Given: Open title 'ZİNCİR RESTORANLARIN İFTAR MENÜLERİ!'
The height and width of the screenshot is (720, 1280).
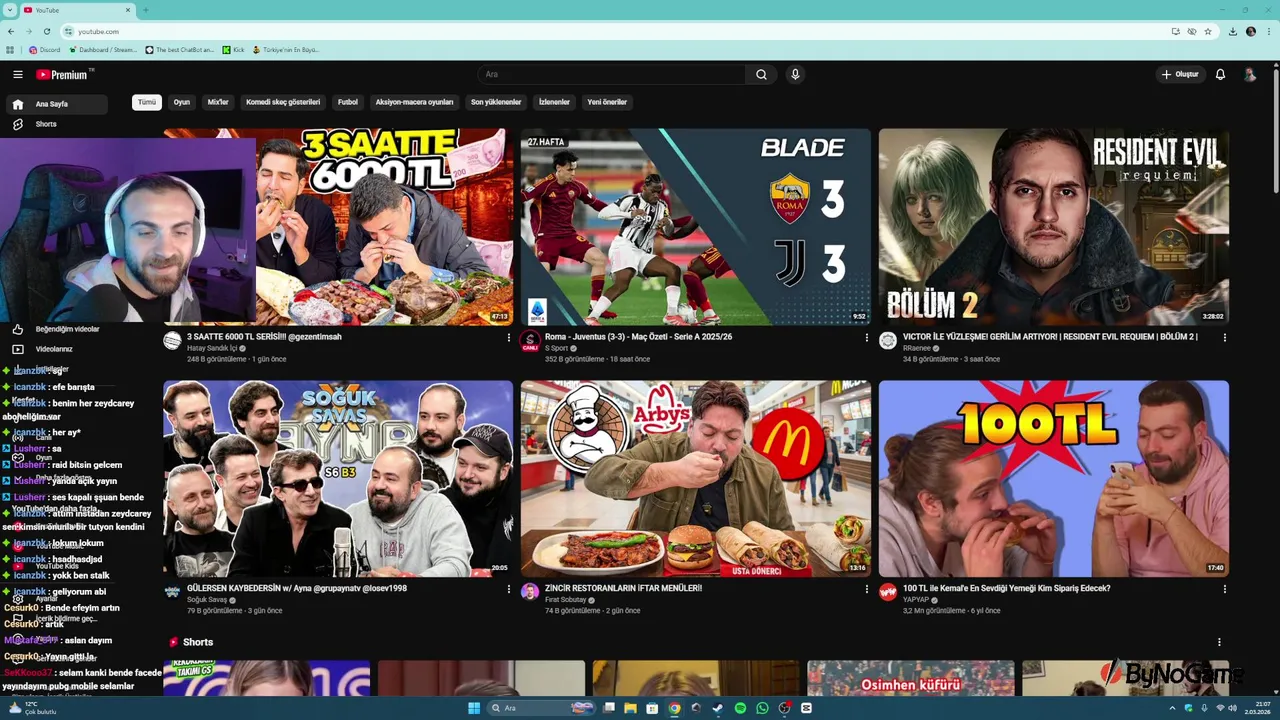Looking at the screenshot, I should pyautogui.click(x=623, y=589).
